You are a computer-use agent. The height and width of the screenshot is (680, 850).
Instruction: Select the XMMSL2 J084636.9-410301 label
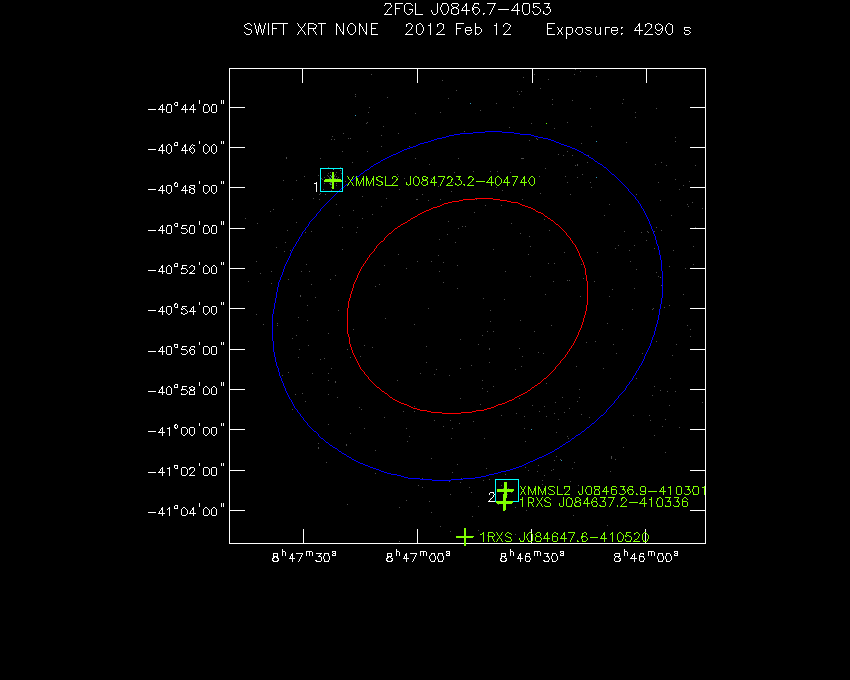click(613, 491)
